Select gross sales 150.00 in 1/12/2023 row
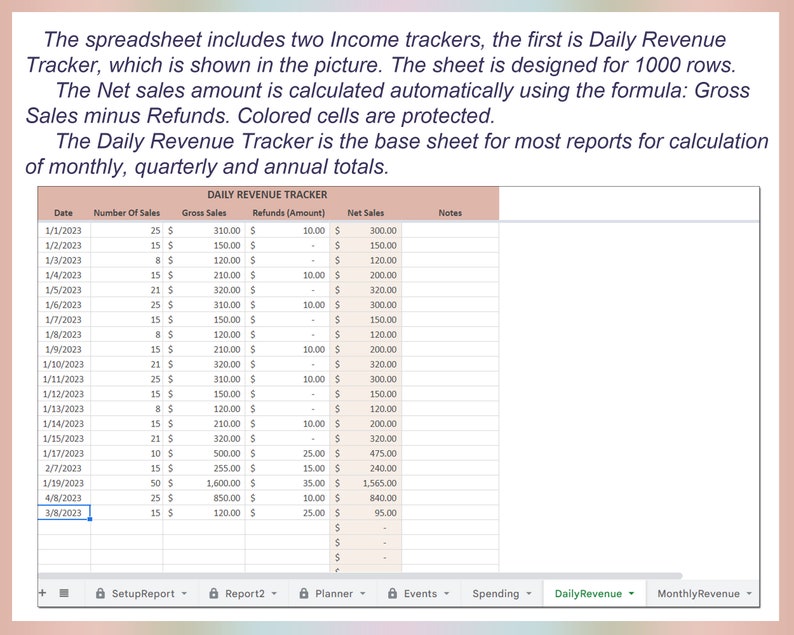 (x=204, y=394)
